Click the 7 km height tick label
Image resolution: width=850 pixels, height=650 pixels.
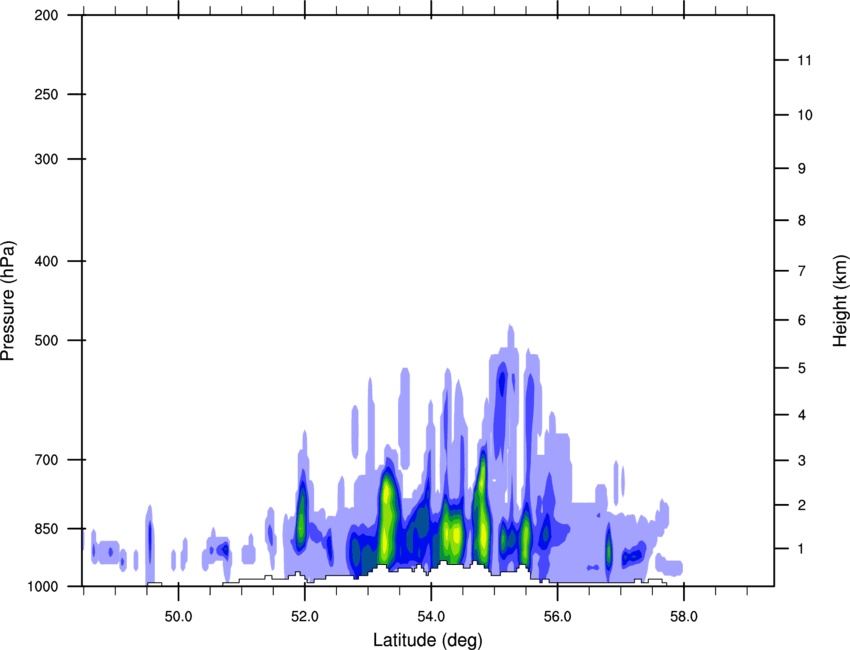tap(802, 271)
